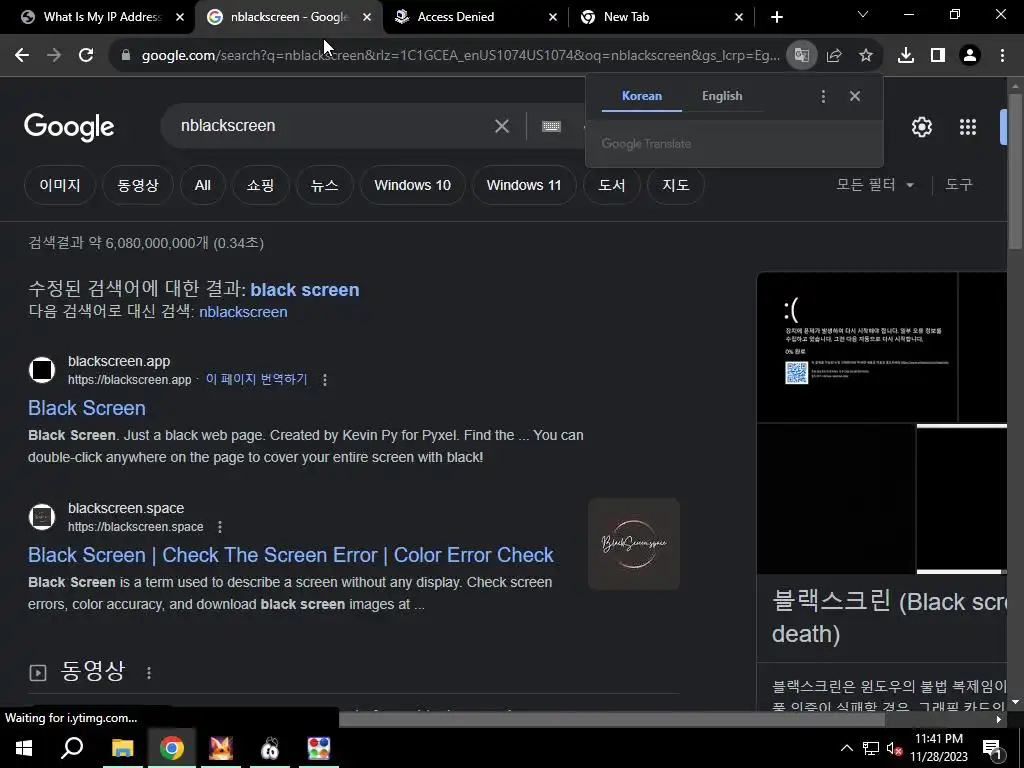This screenshot has height=768, width=1024.
Task: Select English in translate popup
Action: coord(722,96)
